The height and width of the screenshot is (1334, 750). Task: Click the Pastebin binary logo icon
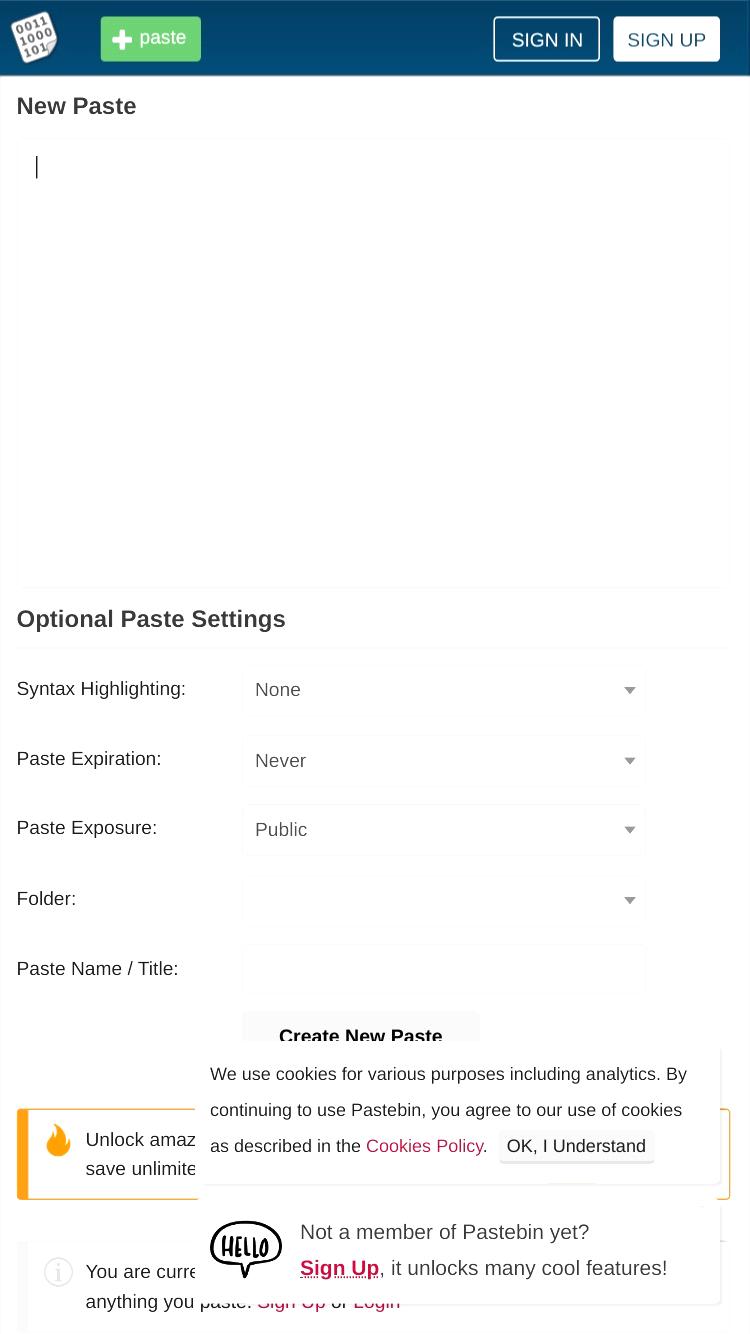pos(34,38)
